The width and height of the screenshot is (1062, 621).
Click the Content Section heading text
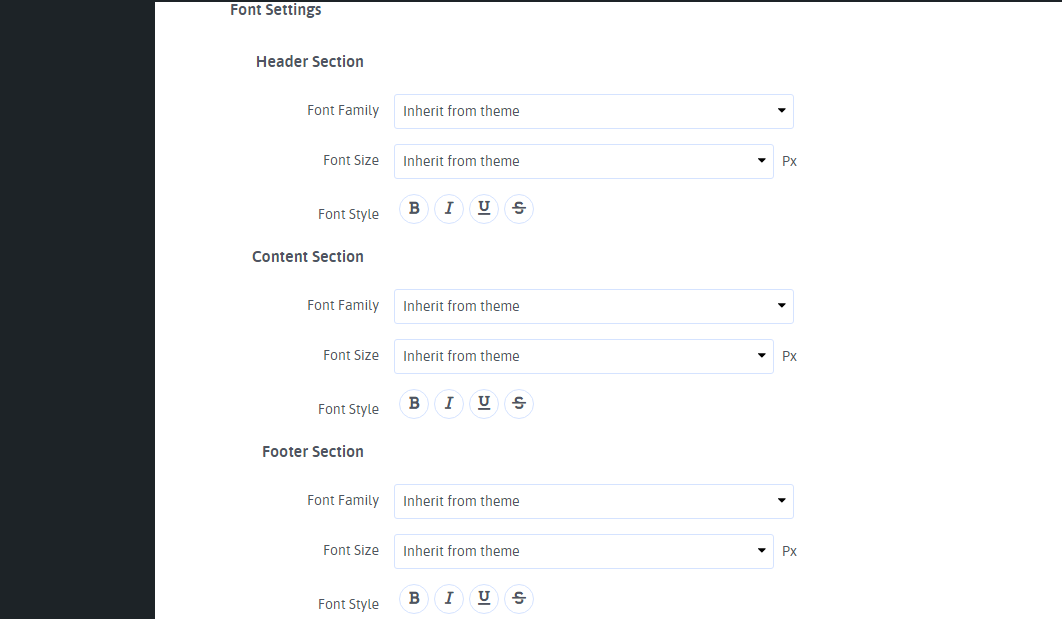pyautogui.click(x=307, y=257)
